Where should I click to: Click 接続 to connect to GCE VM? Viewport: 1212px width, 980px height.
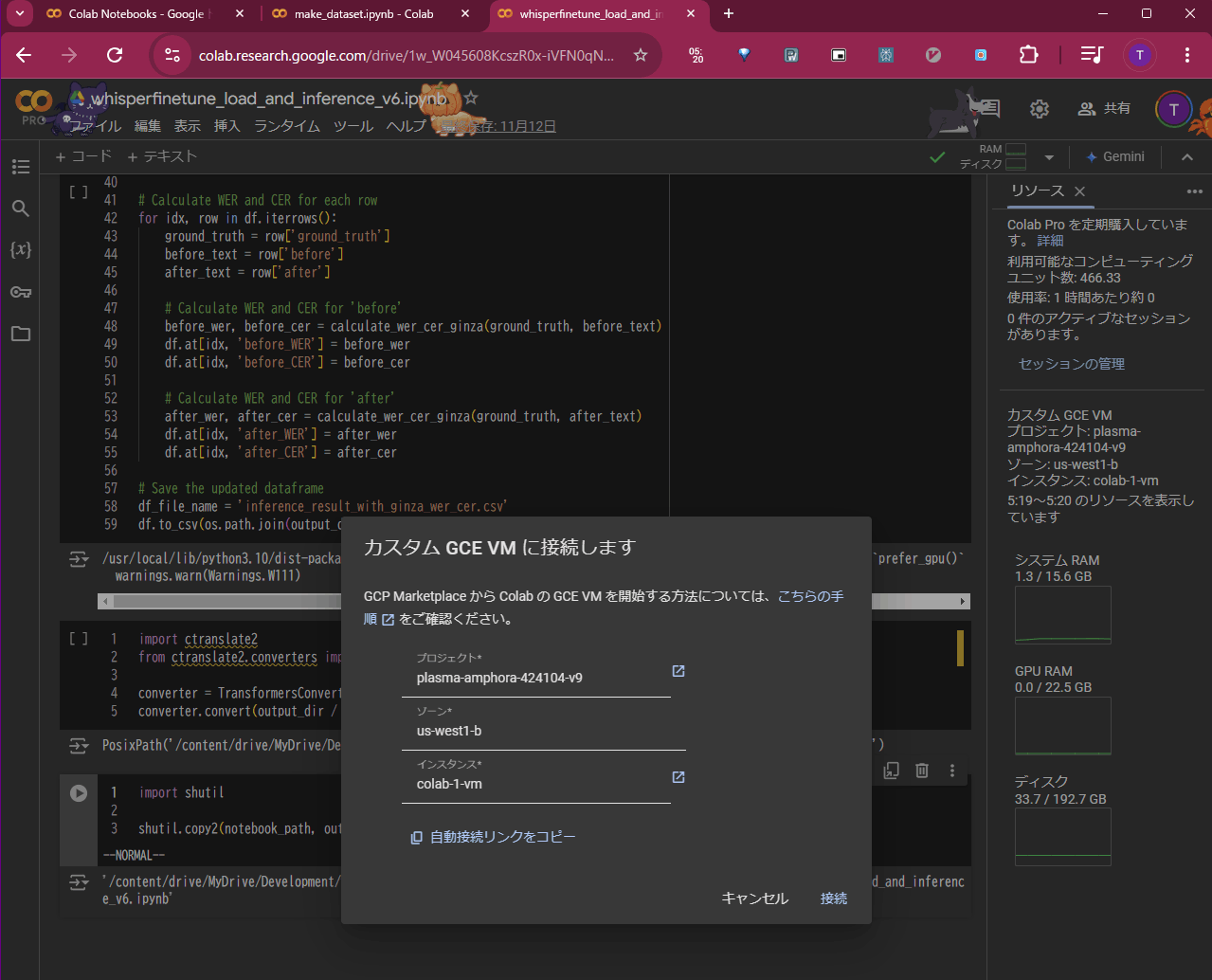click(834, 898)
